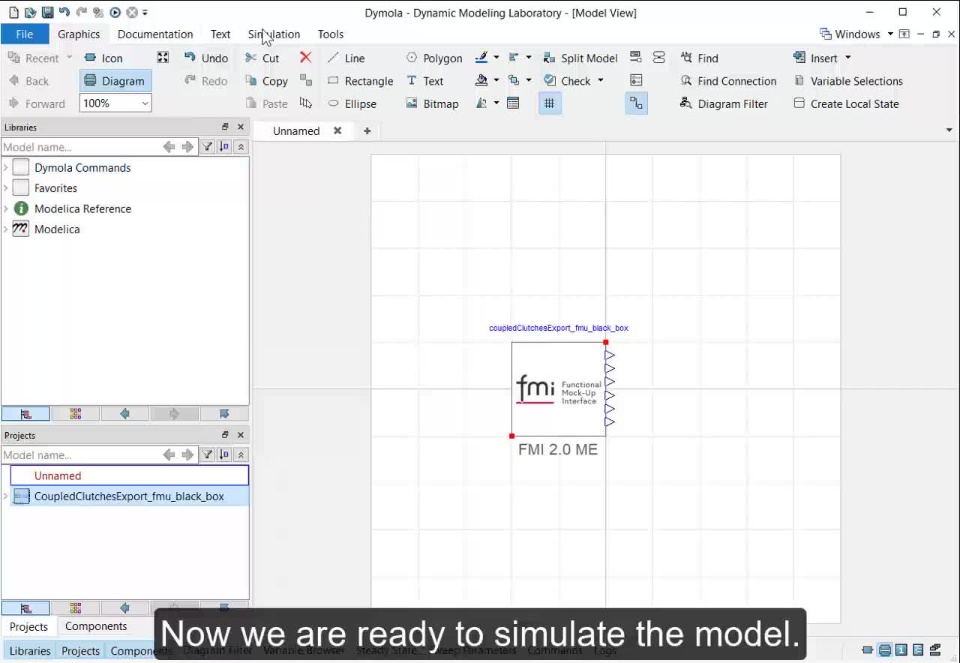The height and width of the screenshot is (663, 960).
Task: Open the zoom level 100% combo box
Action: pos(115,103)
